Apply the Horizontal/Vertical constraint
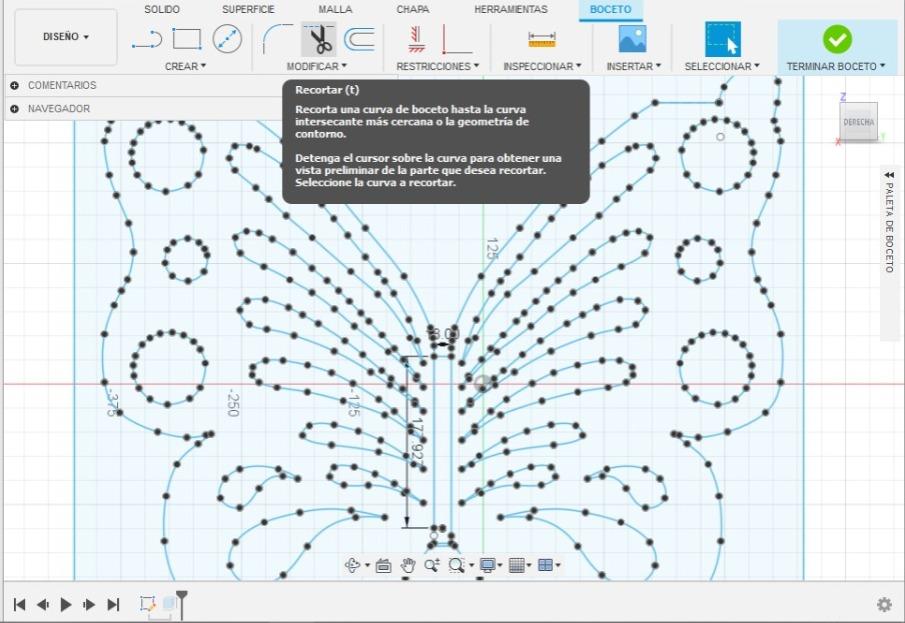905x623 pixels. click(x=416, y=39)
